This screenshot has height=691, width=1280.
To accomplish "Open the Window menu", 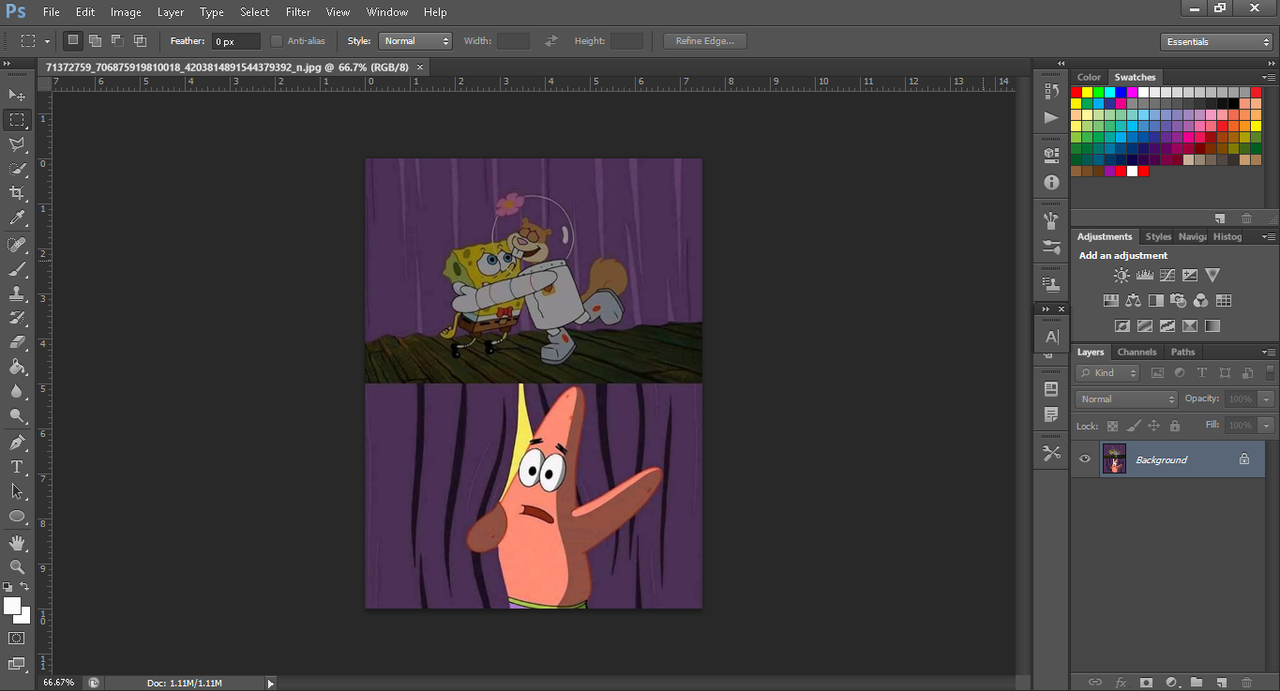I will coord(387,12).
